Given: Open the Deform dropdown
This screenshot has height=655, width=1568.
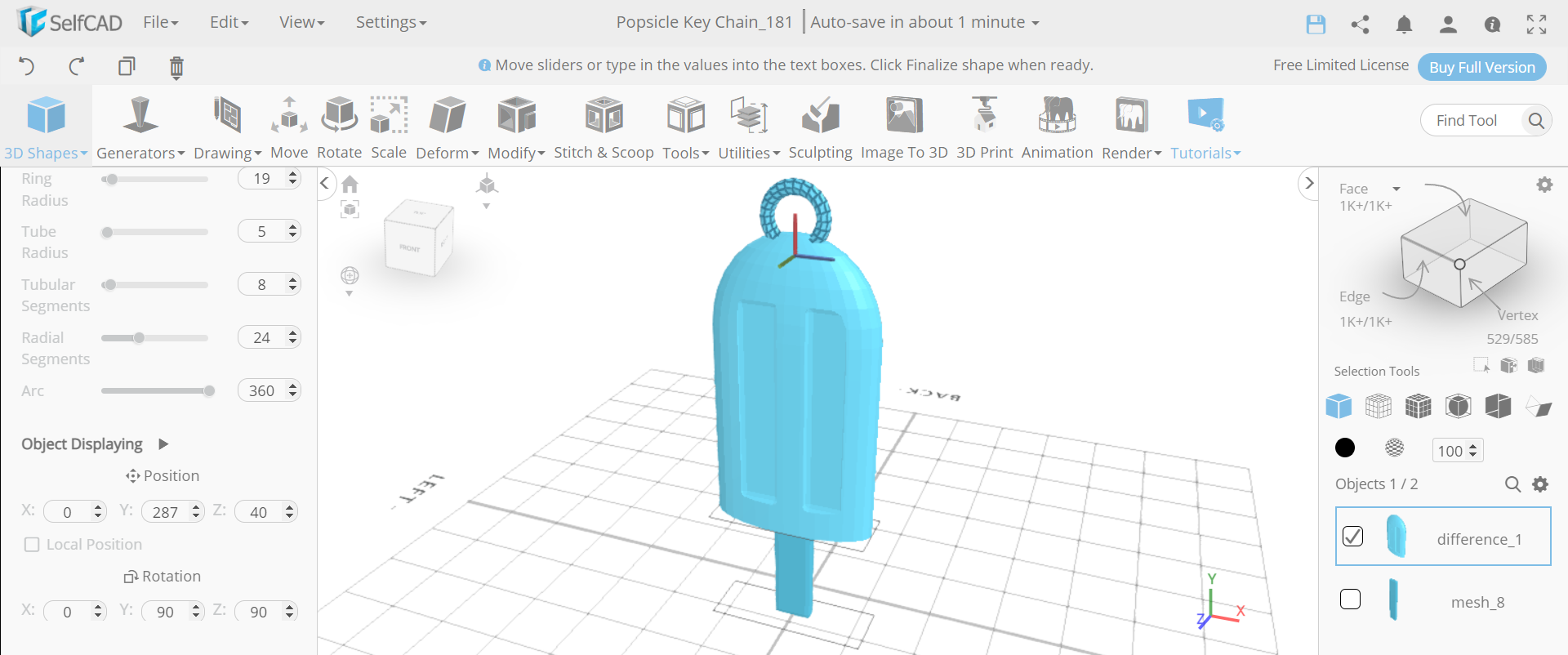Looking at the screenshot, I should click(448, 128).
